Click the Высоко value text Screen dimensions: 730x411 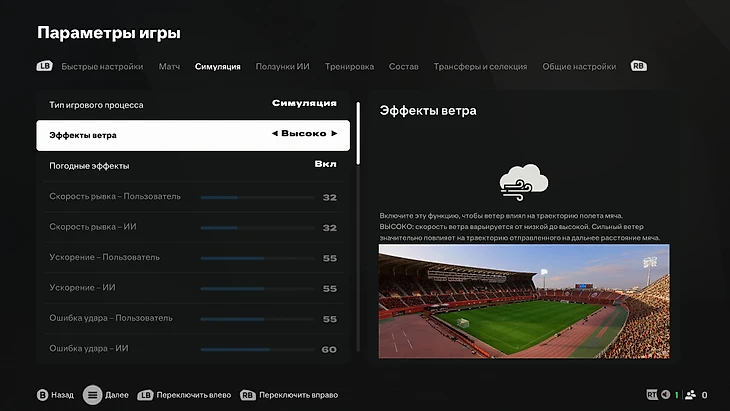(x=304, y=134)
